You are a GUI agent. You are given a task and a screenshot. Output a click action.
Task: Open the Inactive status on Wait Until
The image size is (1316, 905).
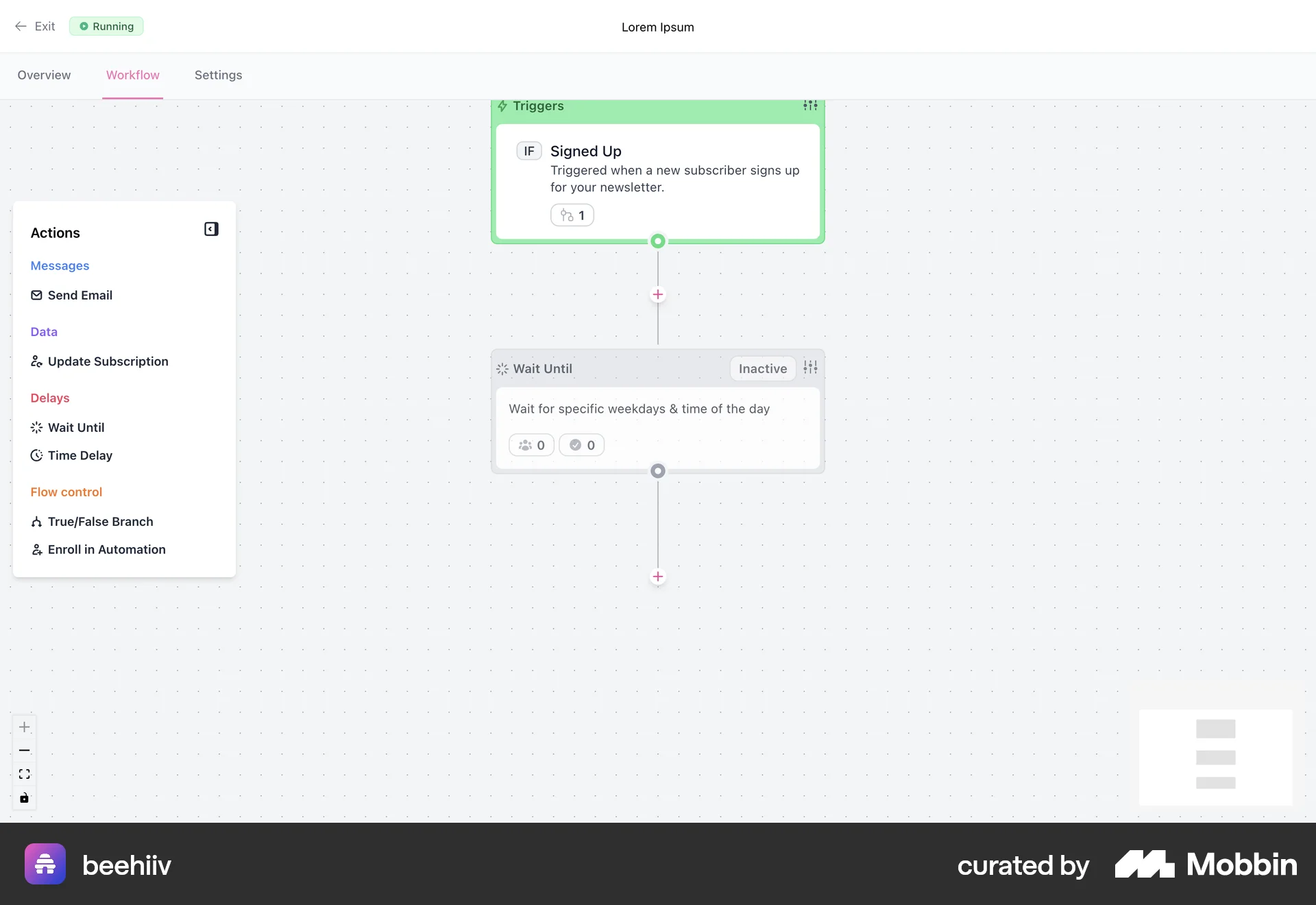[762, 368]
